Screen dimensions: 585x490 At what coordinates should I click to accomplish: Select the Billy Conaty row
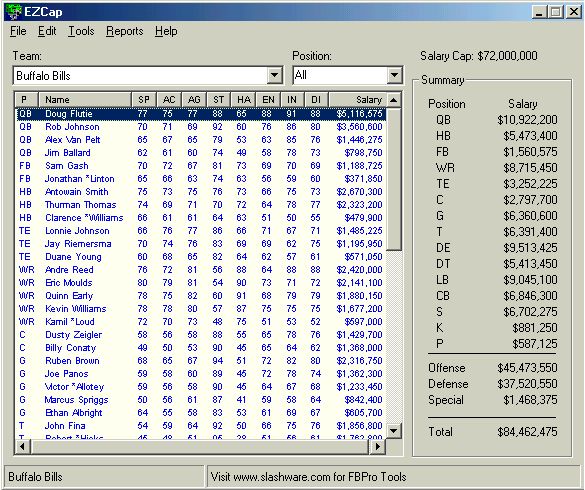[x=201, y=347]
